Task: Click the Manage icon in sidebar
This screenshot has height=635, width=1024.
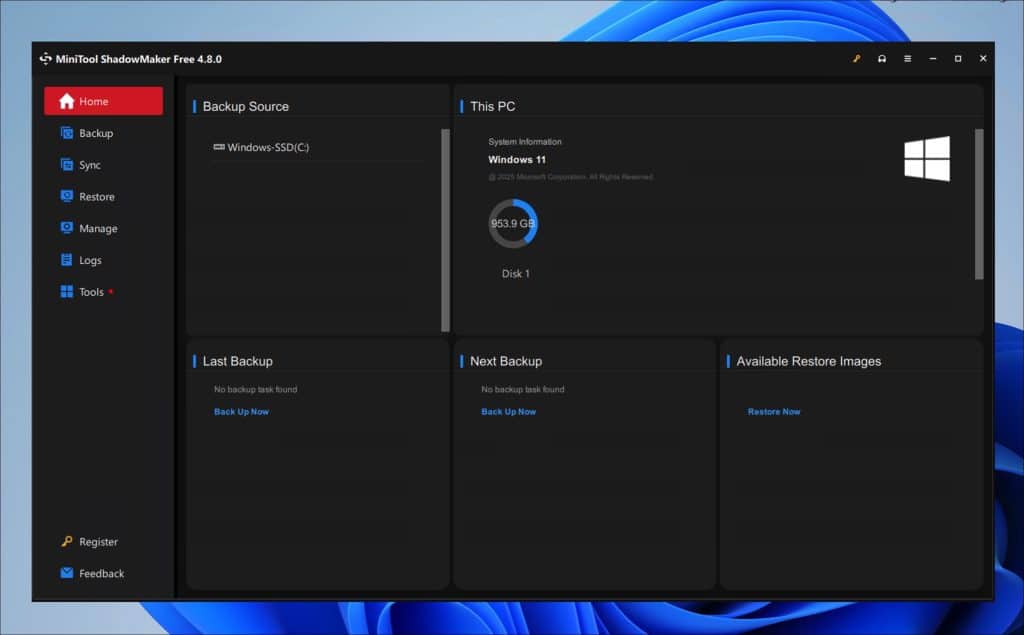Action: [x=67, y=229]
